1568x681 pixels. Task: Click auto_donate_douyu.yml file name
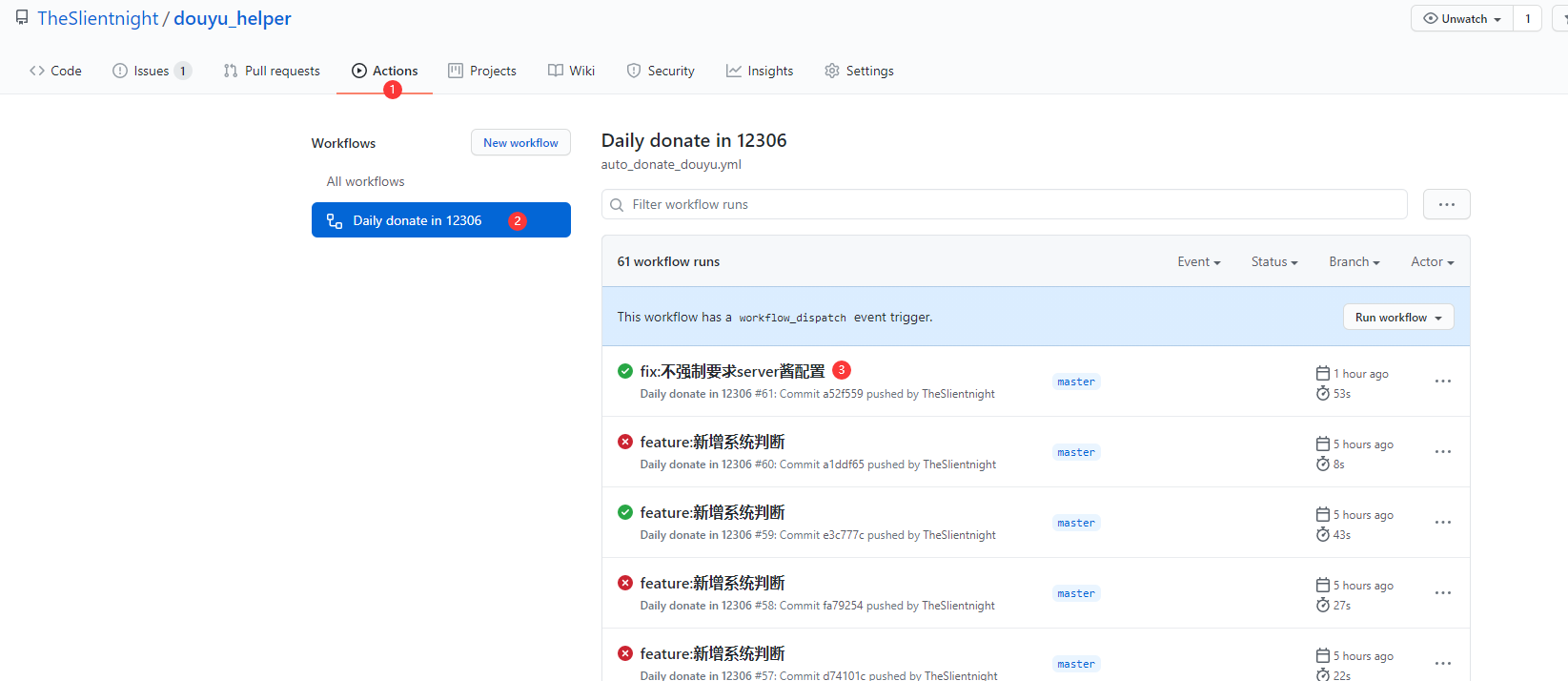671,164
